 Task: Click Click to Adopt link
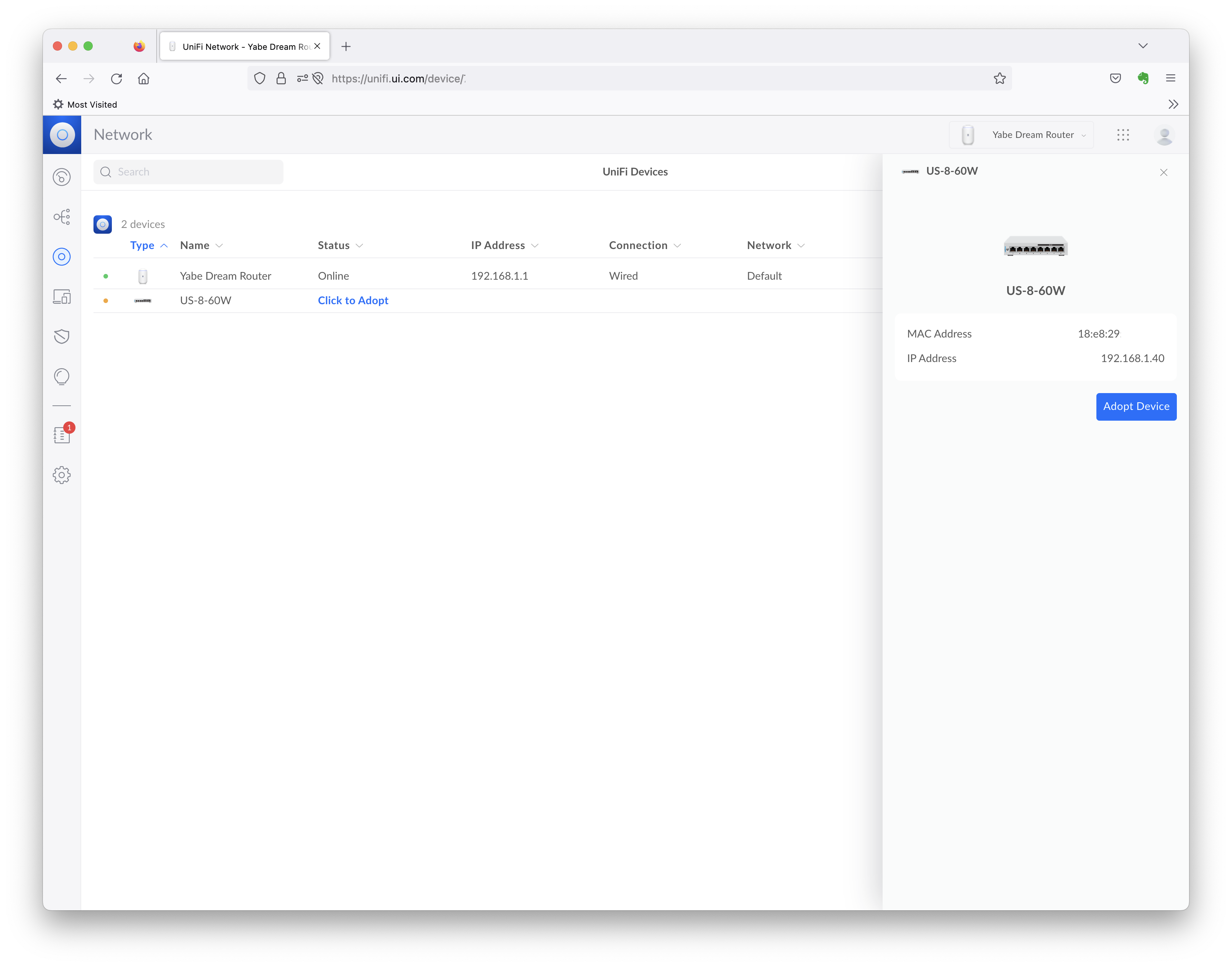click(353, 301)
